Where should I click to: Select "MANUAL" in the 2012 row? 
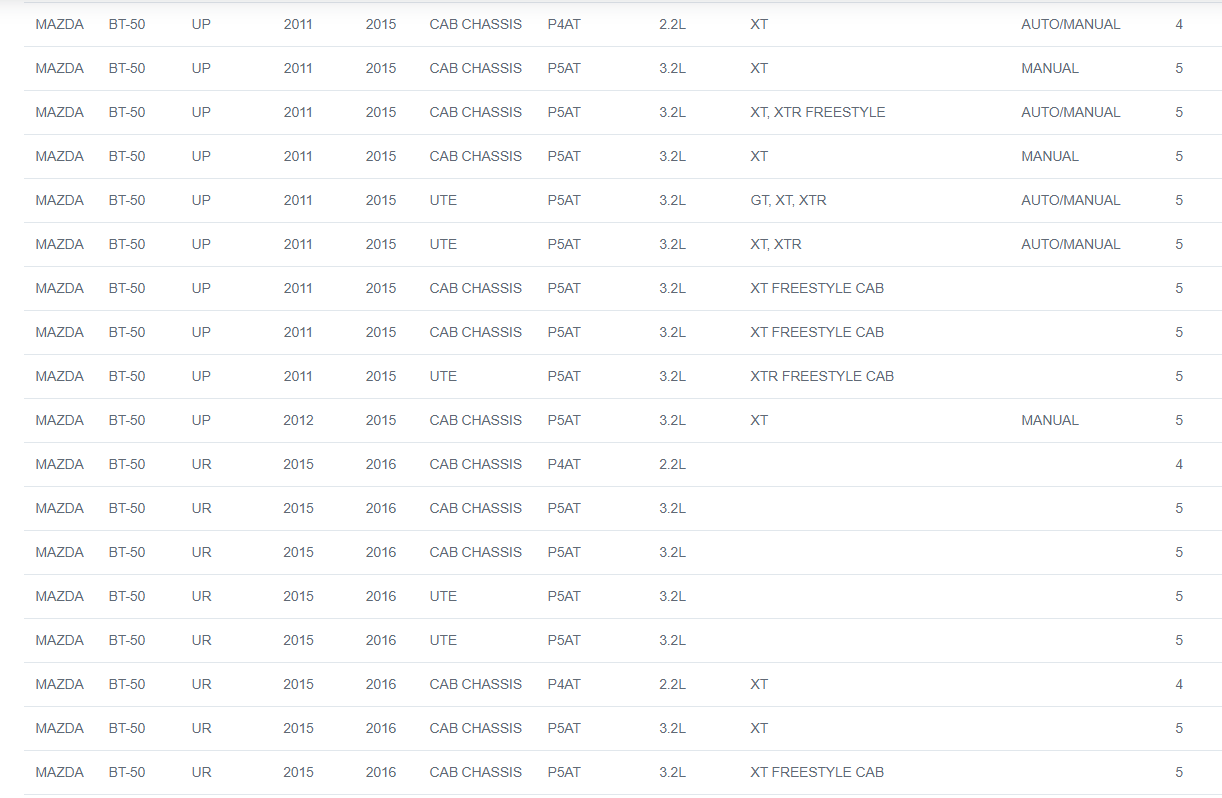click(x=1050, y=420)
